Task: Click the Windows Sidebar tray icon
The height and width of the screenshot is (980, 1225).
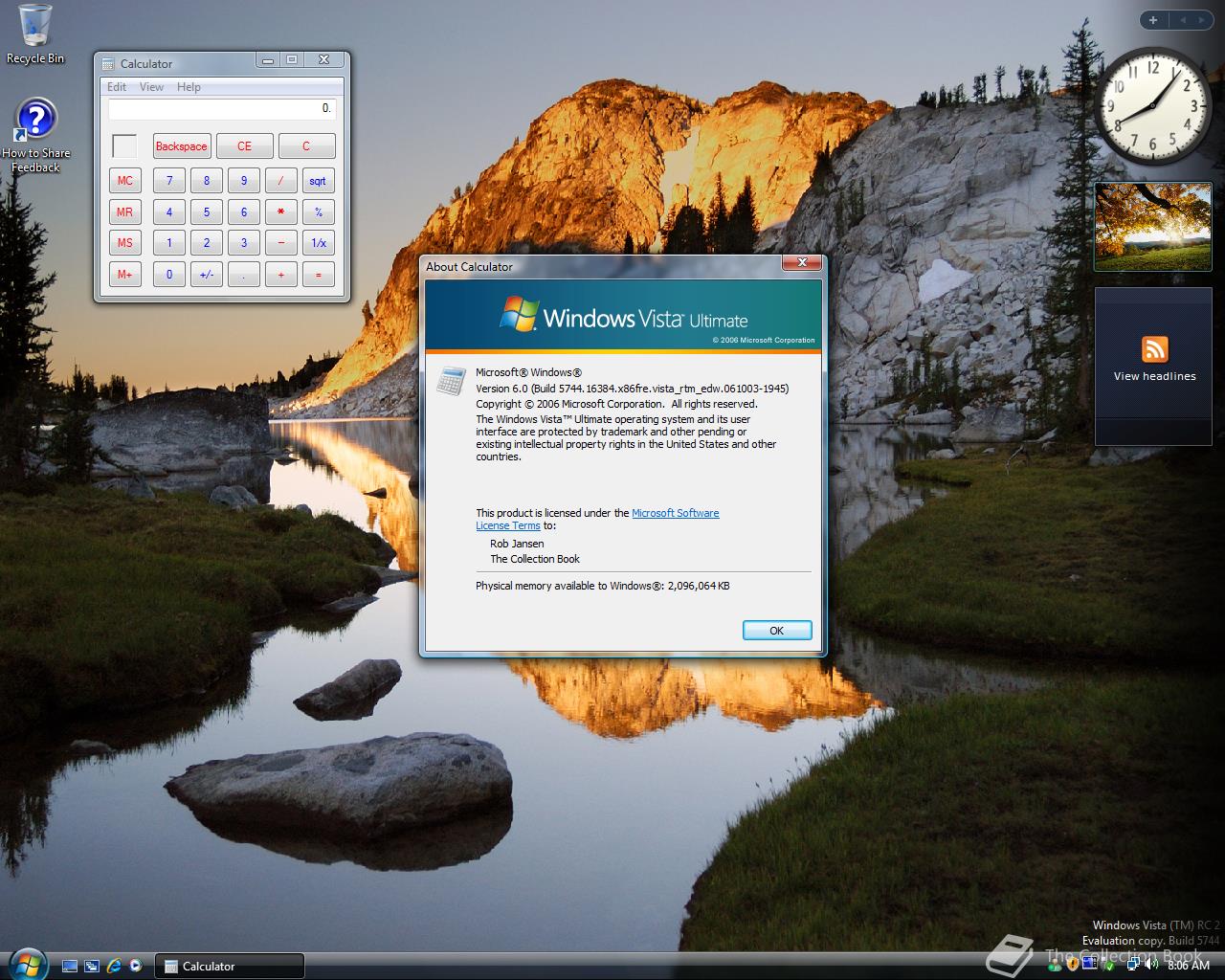Action: click(1090, 964)
